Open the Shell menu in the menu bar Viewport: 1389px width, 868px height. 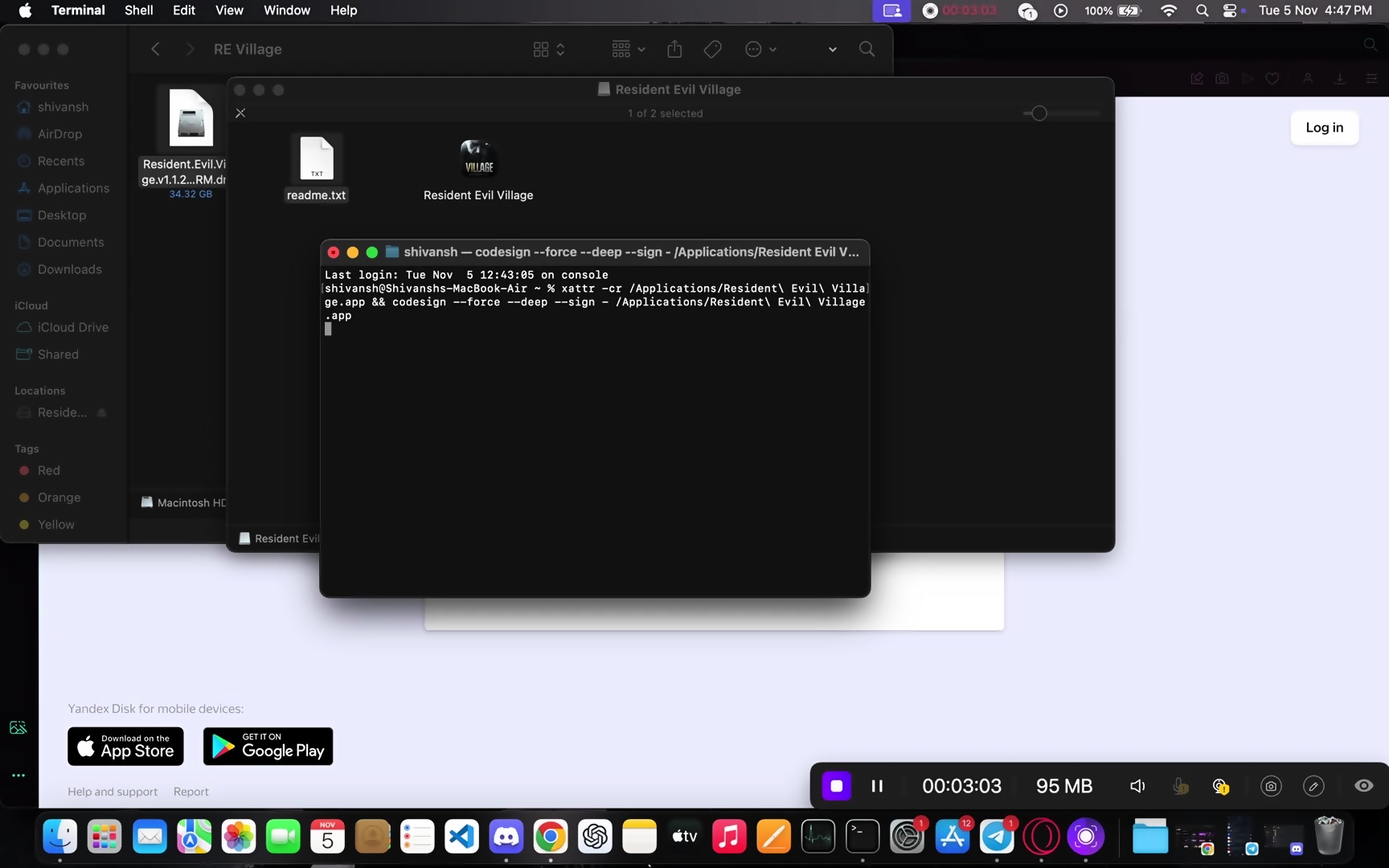click(138, 10)
